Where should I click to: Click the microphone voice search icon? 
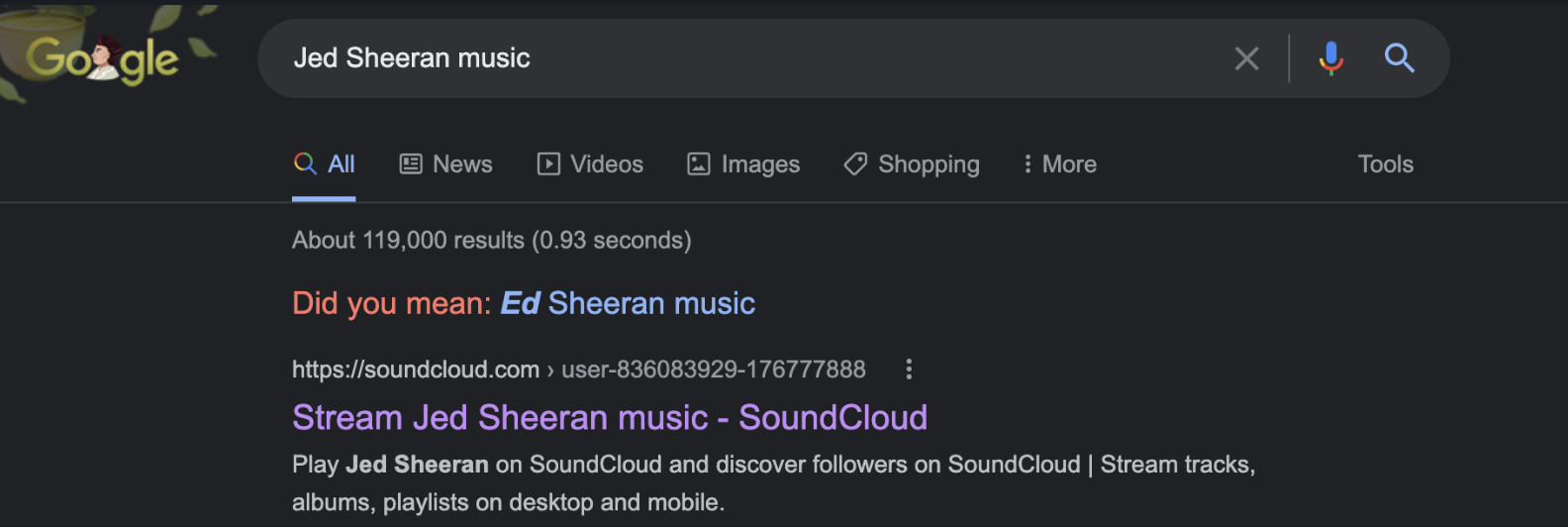[x=1330, y=58]
